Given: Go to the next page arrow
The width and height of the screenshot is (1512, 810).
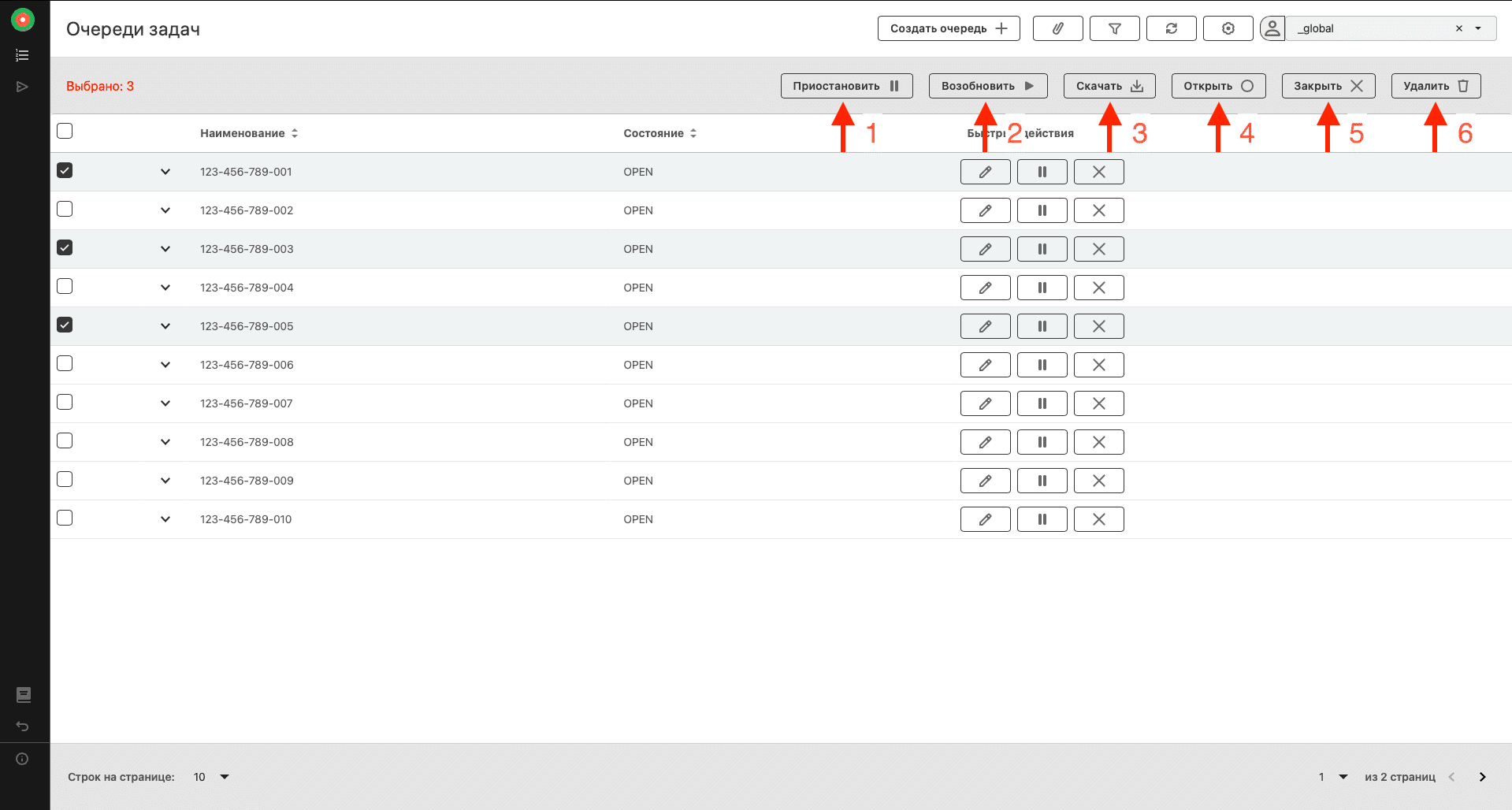Looking at the screenshot, I should [x=1482, y=777].
